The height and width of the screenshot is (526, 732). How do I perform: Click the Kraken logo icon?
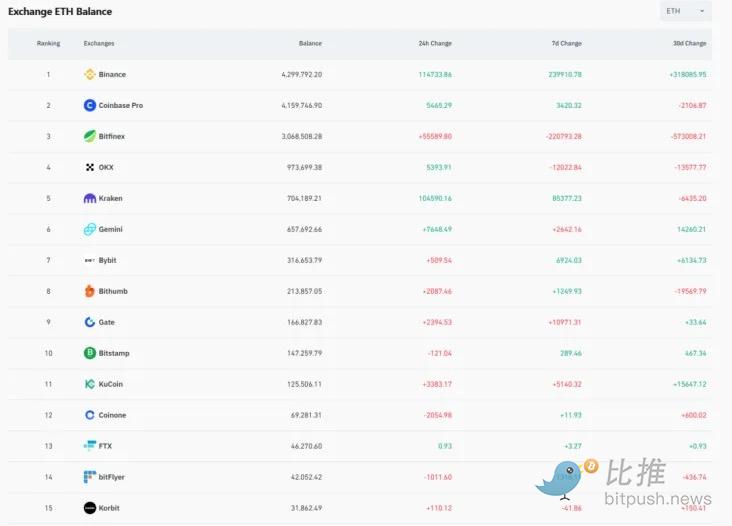90,198
